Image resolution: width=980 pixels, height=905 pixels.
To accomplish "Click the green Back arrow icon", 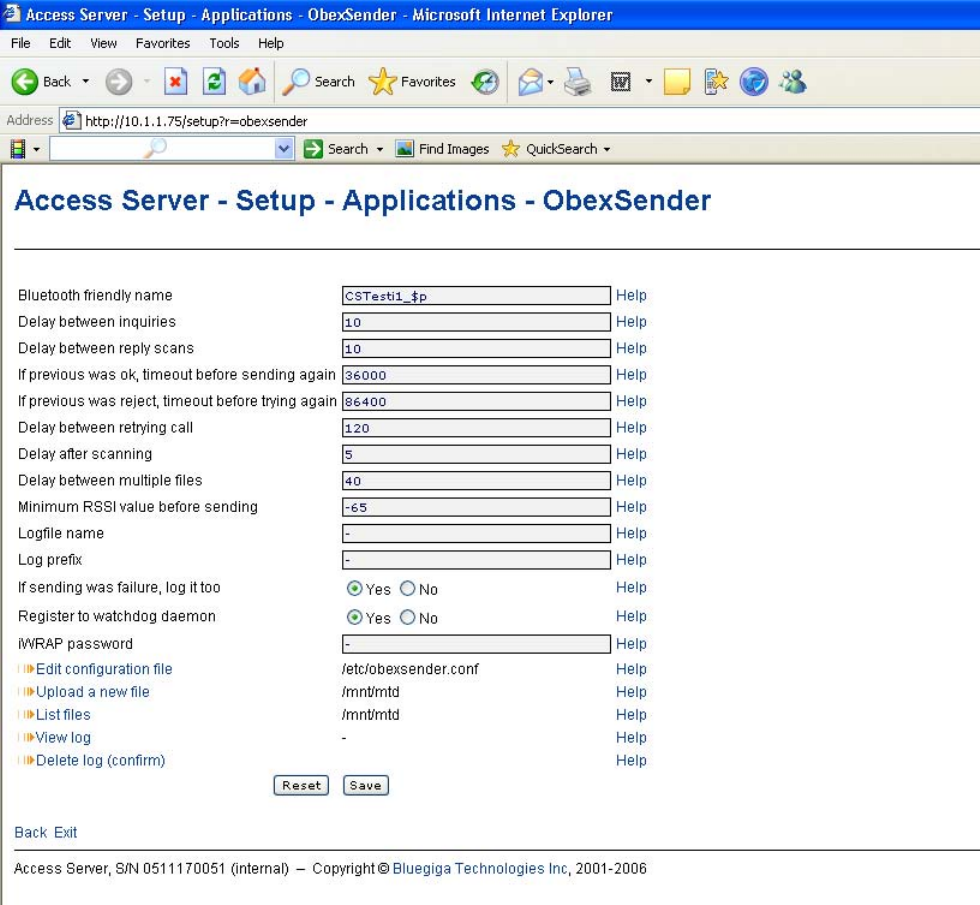I will [x=25, y=82].
